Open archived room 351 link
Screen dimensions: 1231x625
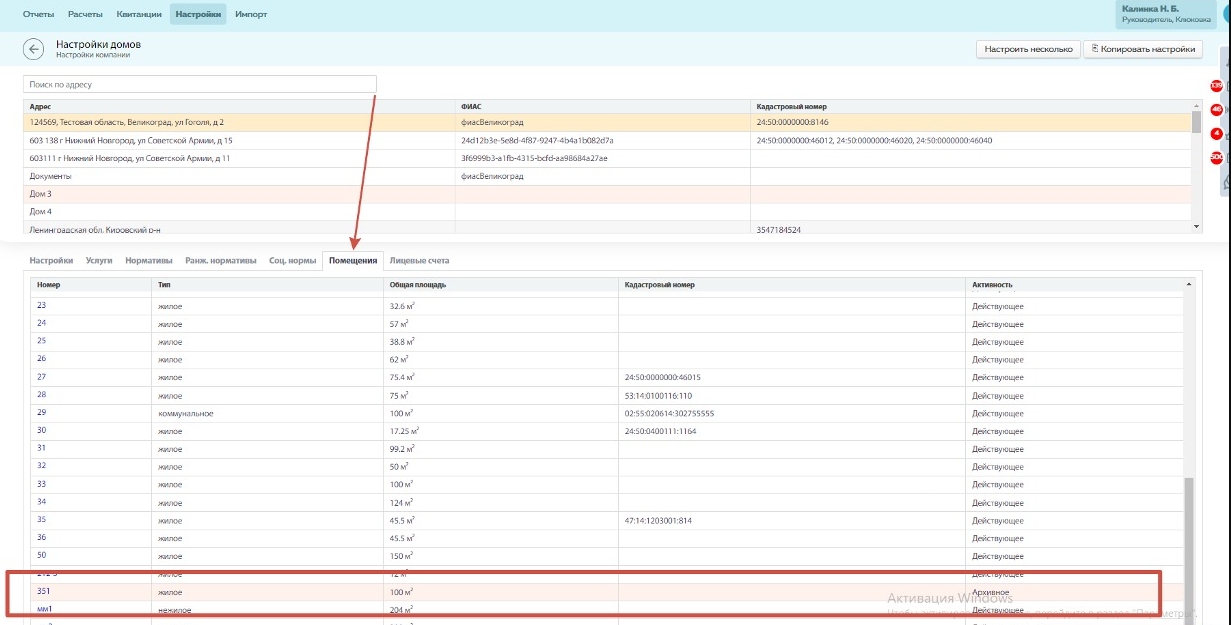[44, 592]
